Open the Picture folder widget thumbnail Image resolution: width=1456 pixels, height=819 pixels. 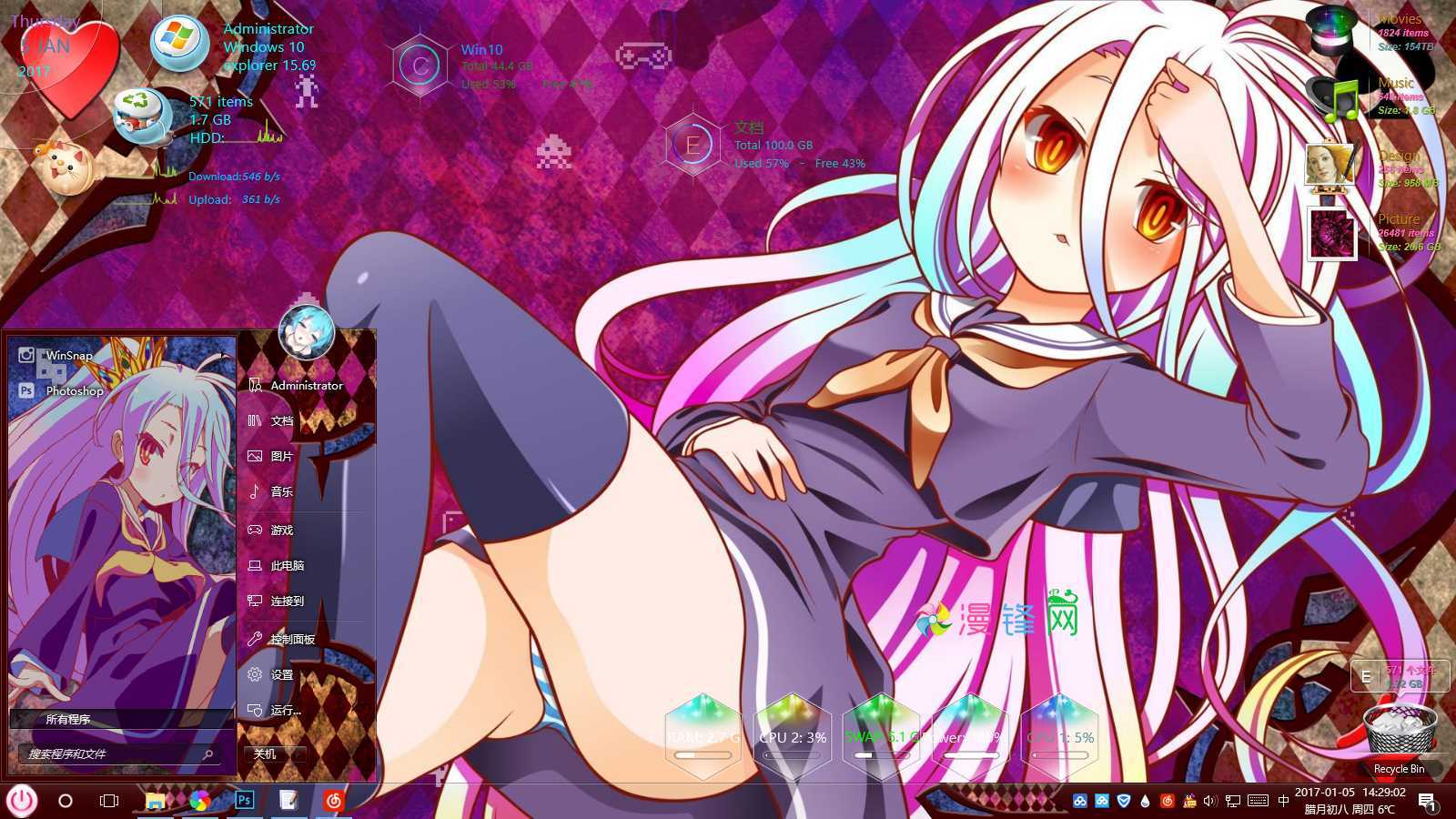[1332, 233]
